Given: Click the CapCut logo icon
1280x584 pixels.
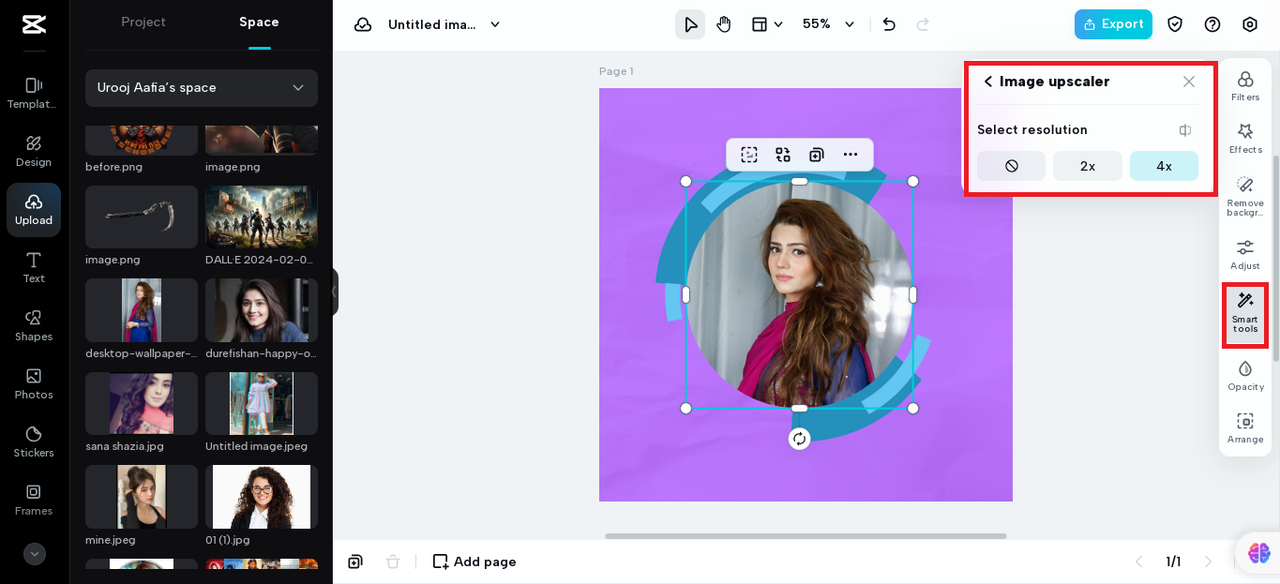Looking at the screenshot, I should pyautogui.click(x=34, y=25).
